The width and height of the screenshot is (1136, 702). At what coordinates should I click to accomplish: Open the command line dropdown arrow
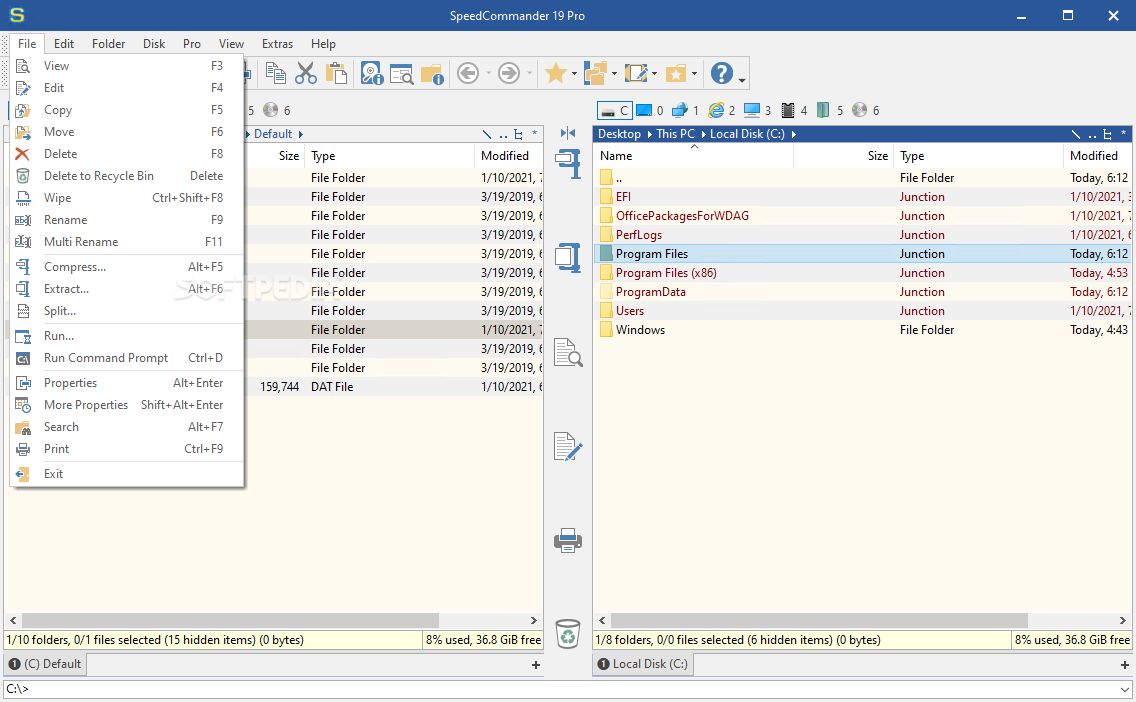point(1124,689)
